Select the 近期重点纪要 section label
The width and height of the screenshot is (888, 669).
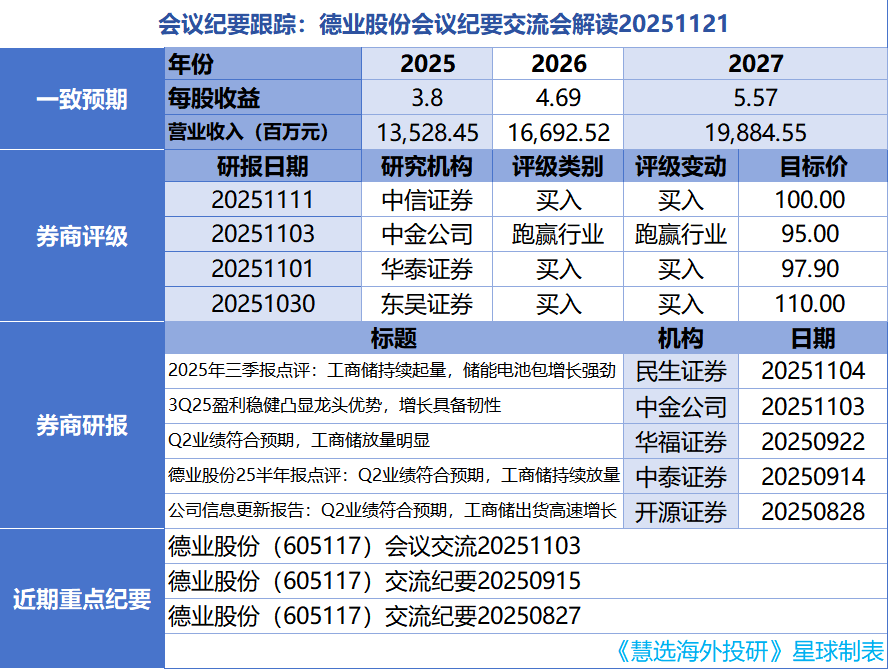point(82,599)
